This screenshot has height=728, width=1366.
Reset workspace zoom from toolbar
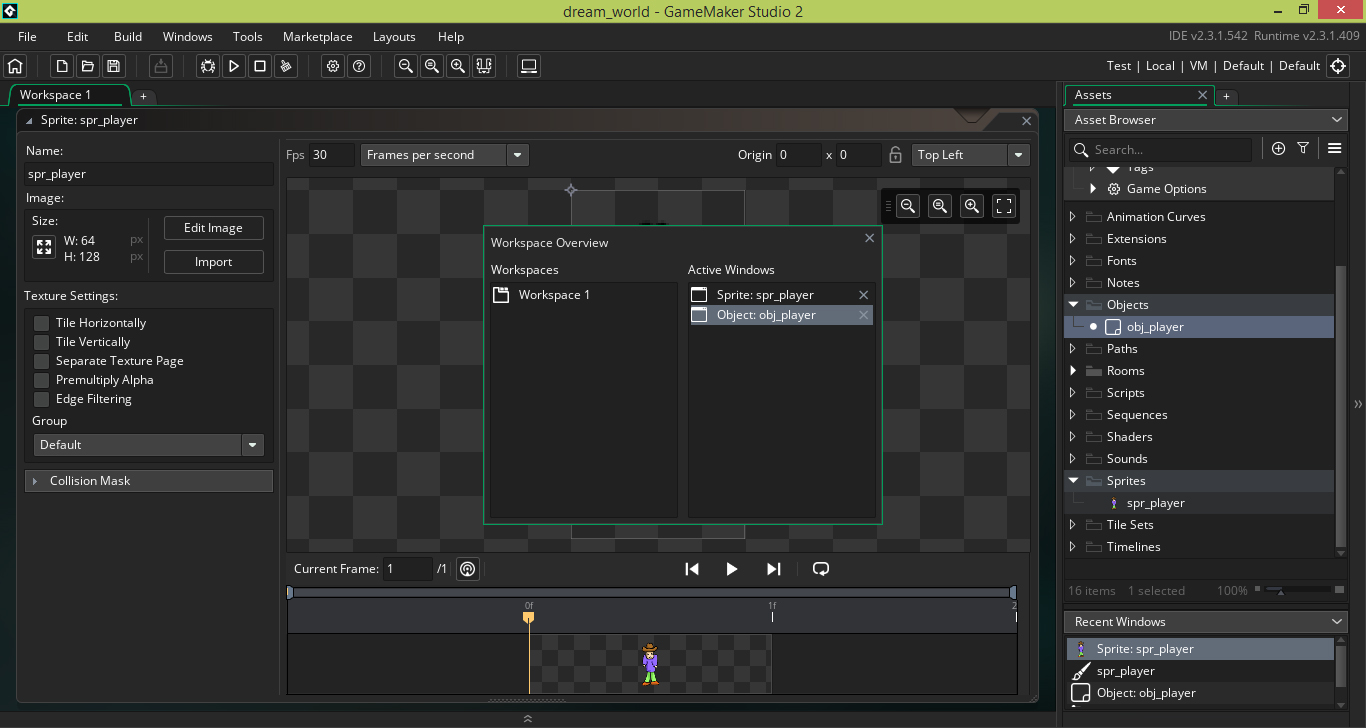(432, 66)
